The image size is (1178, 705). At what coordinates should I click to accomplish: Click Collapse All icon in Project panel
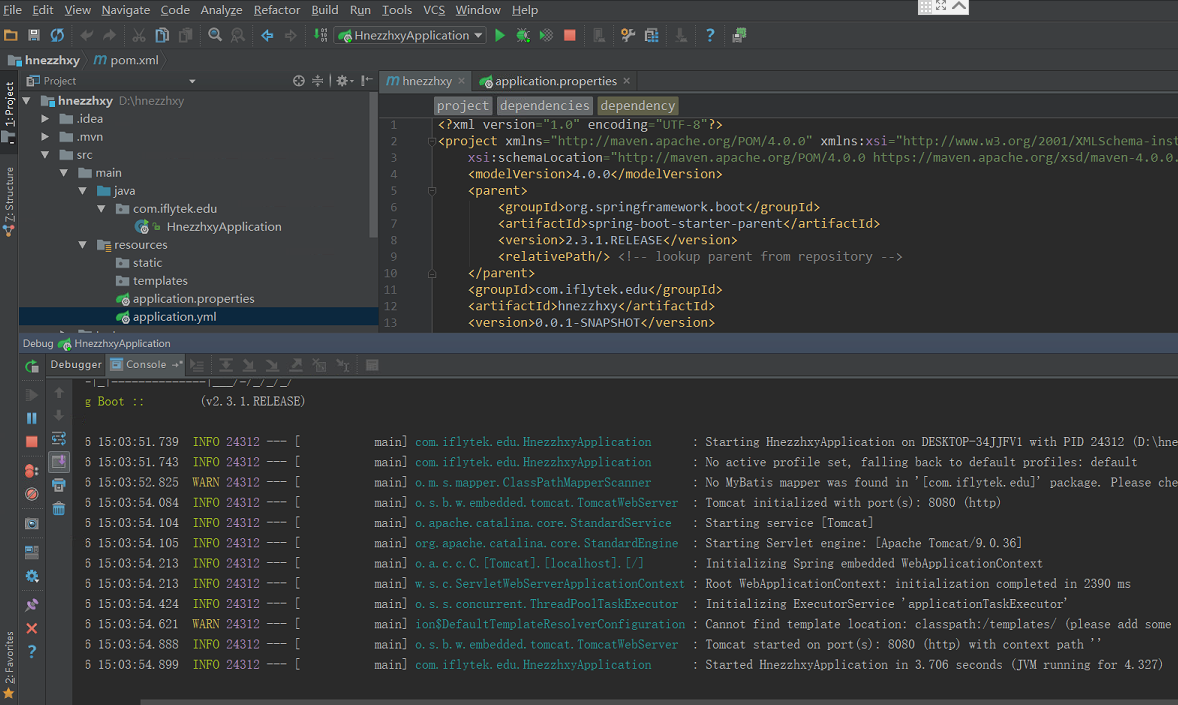tap(318, 80)
